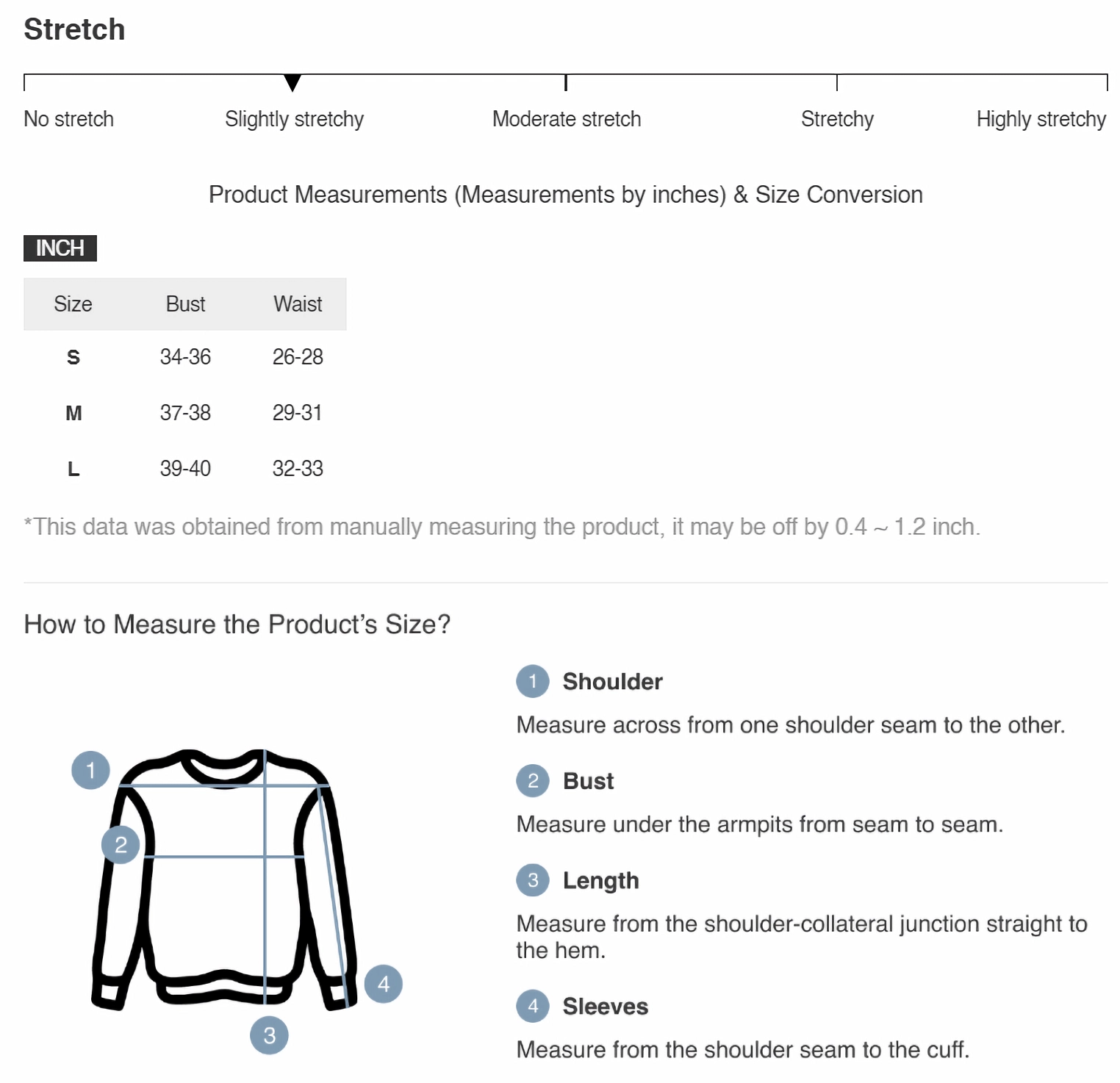Select the size S row label

pyautogui.click(x=73, y=357)
